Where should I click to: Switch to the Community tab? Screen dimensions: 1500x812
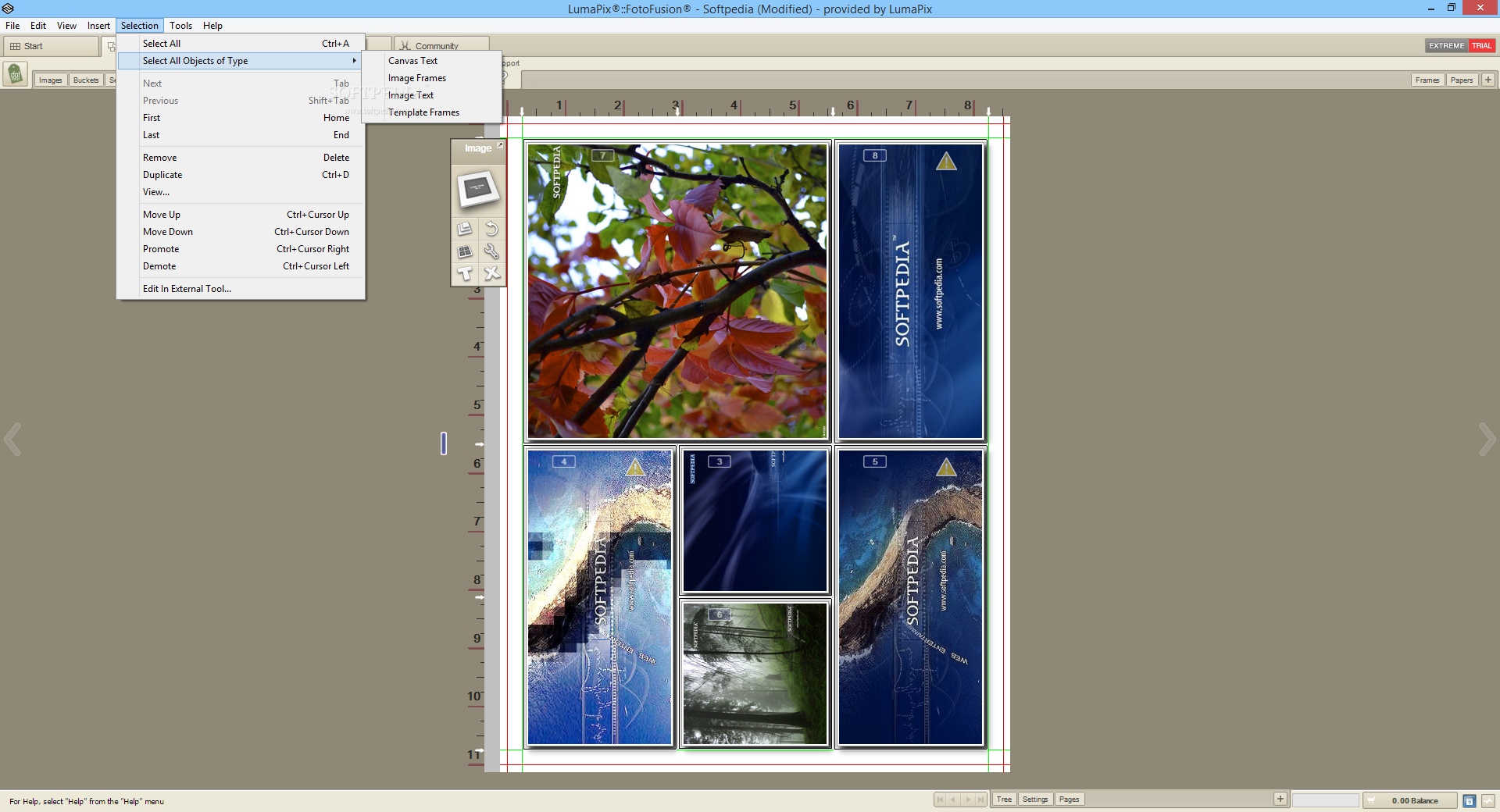(441, 46)
